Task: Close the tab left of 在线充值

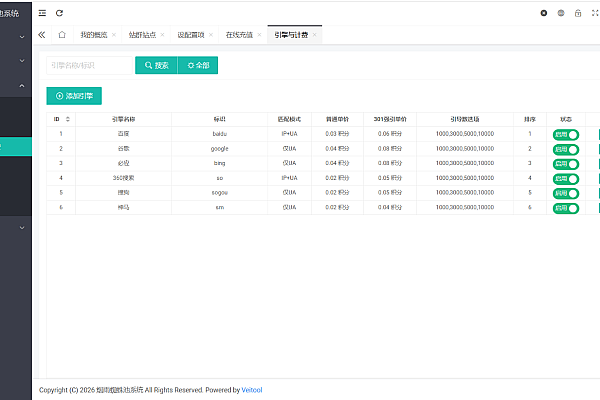Action: click(x=211, y=35)
